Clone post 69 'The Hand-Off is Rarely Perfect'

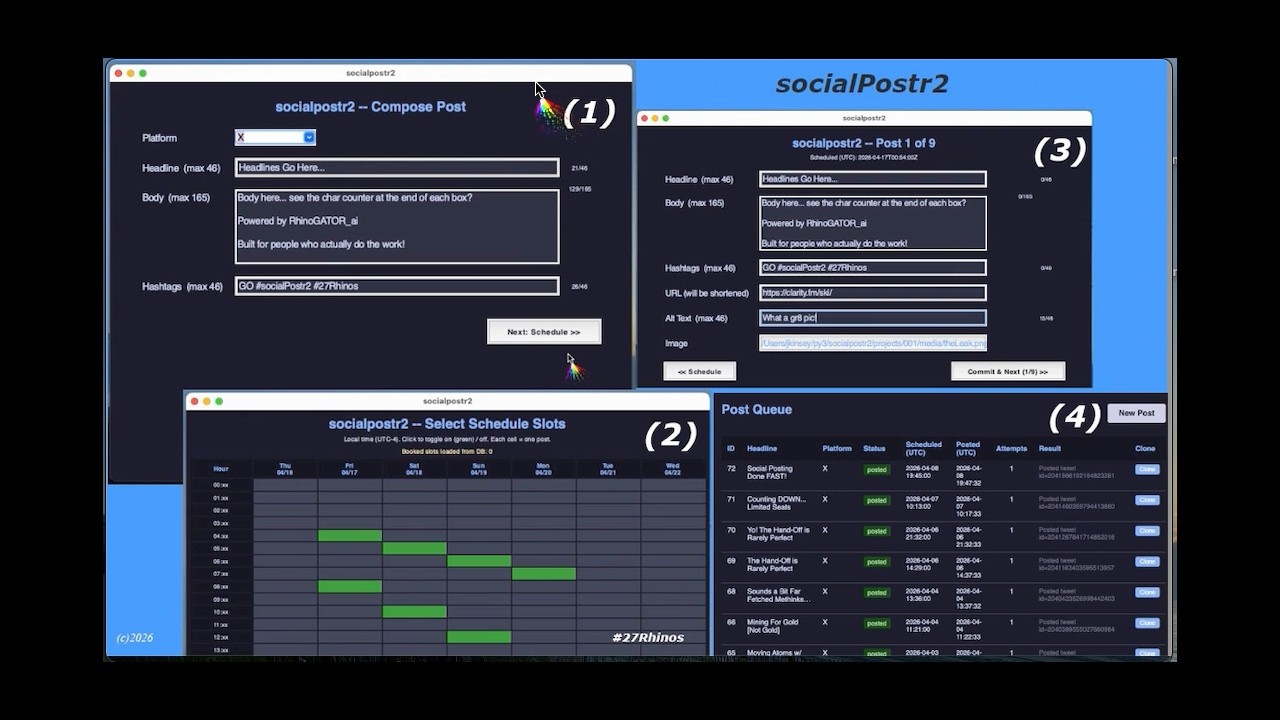tap(1147, 562)
